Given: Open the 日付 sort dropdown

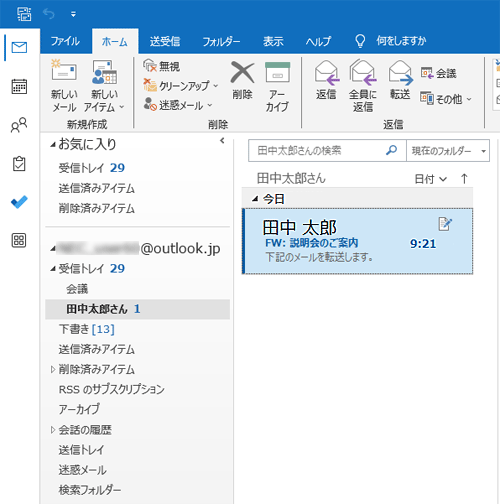Looking at the screenshot, I should (430, 179).
